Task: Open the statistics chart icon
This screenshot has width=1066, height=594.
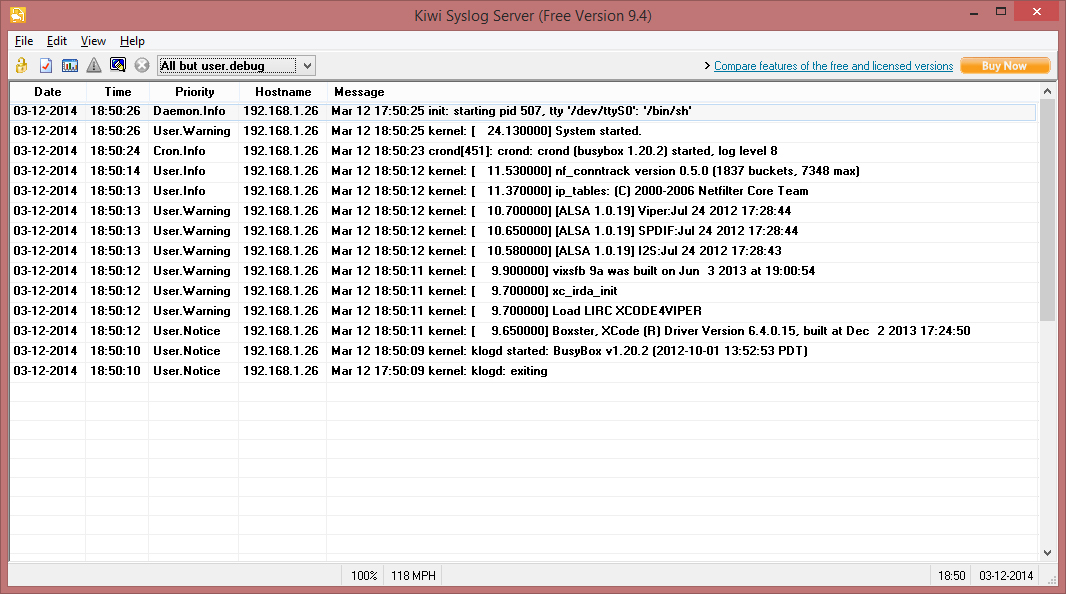Action: [69, 65]
